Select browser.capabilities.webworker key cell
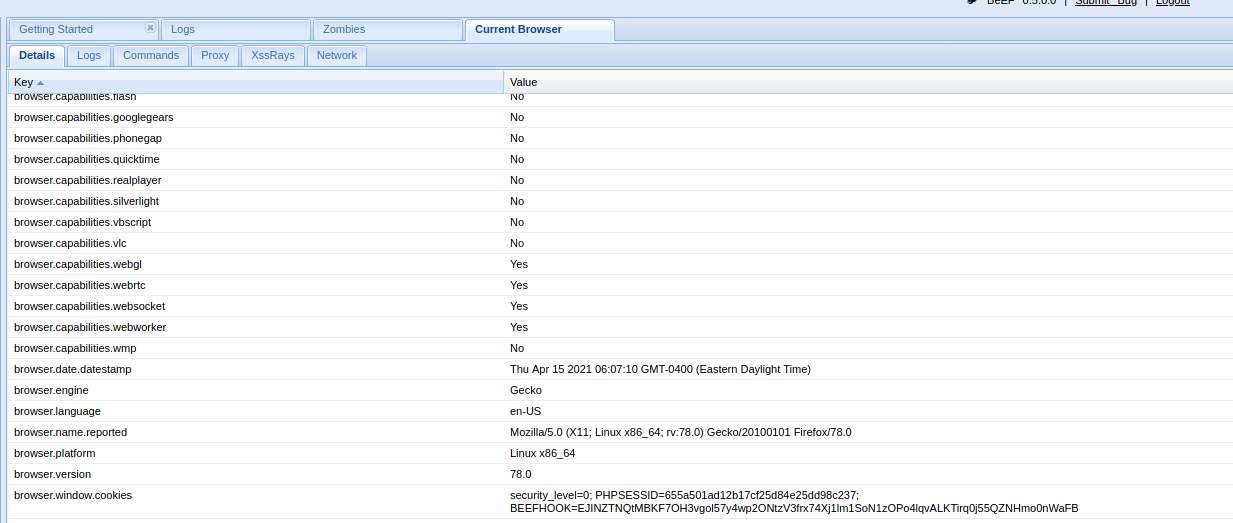 pyautogui.click(x=90, y=327)
